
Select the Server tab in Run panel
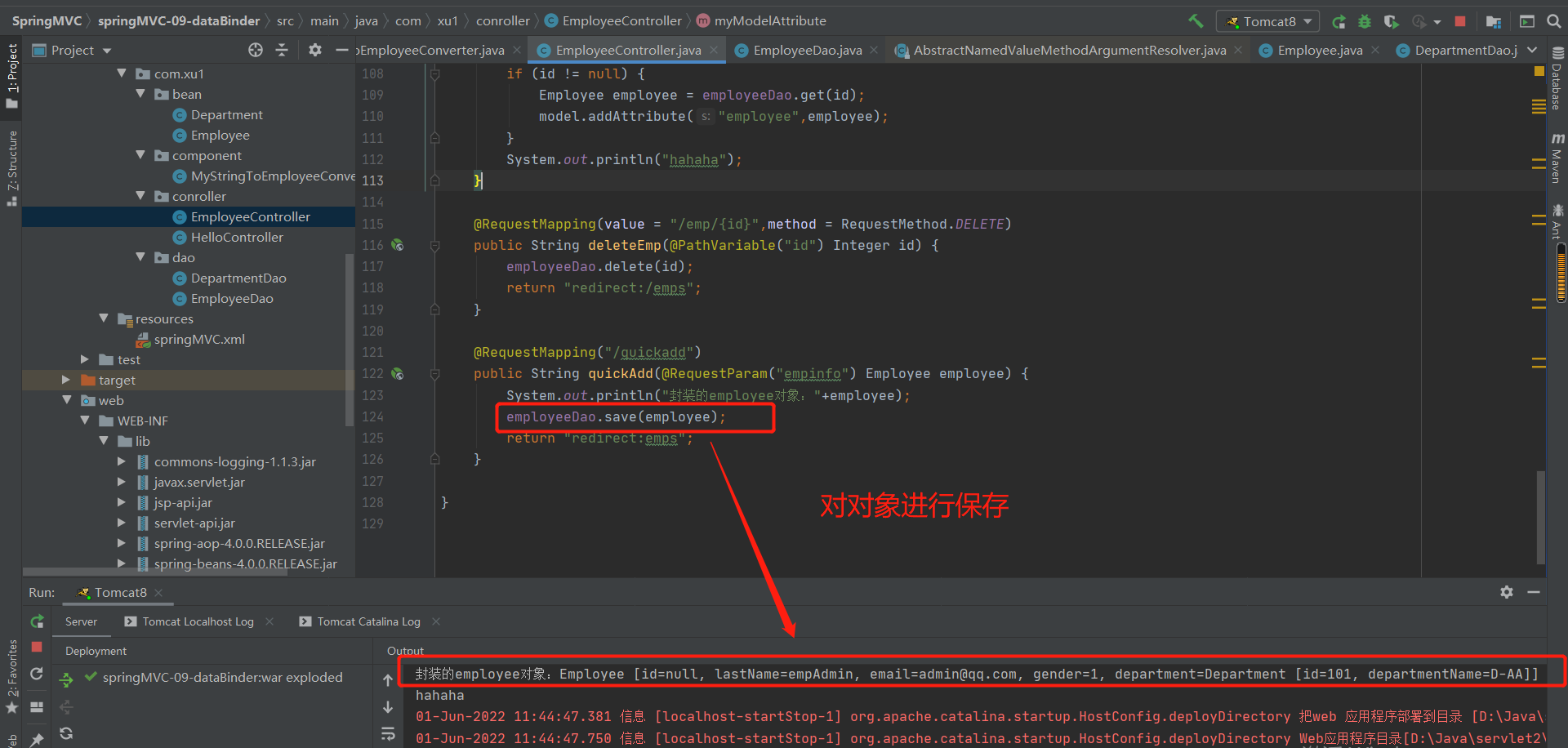(81, 621)
